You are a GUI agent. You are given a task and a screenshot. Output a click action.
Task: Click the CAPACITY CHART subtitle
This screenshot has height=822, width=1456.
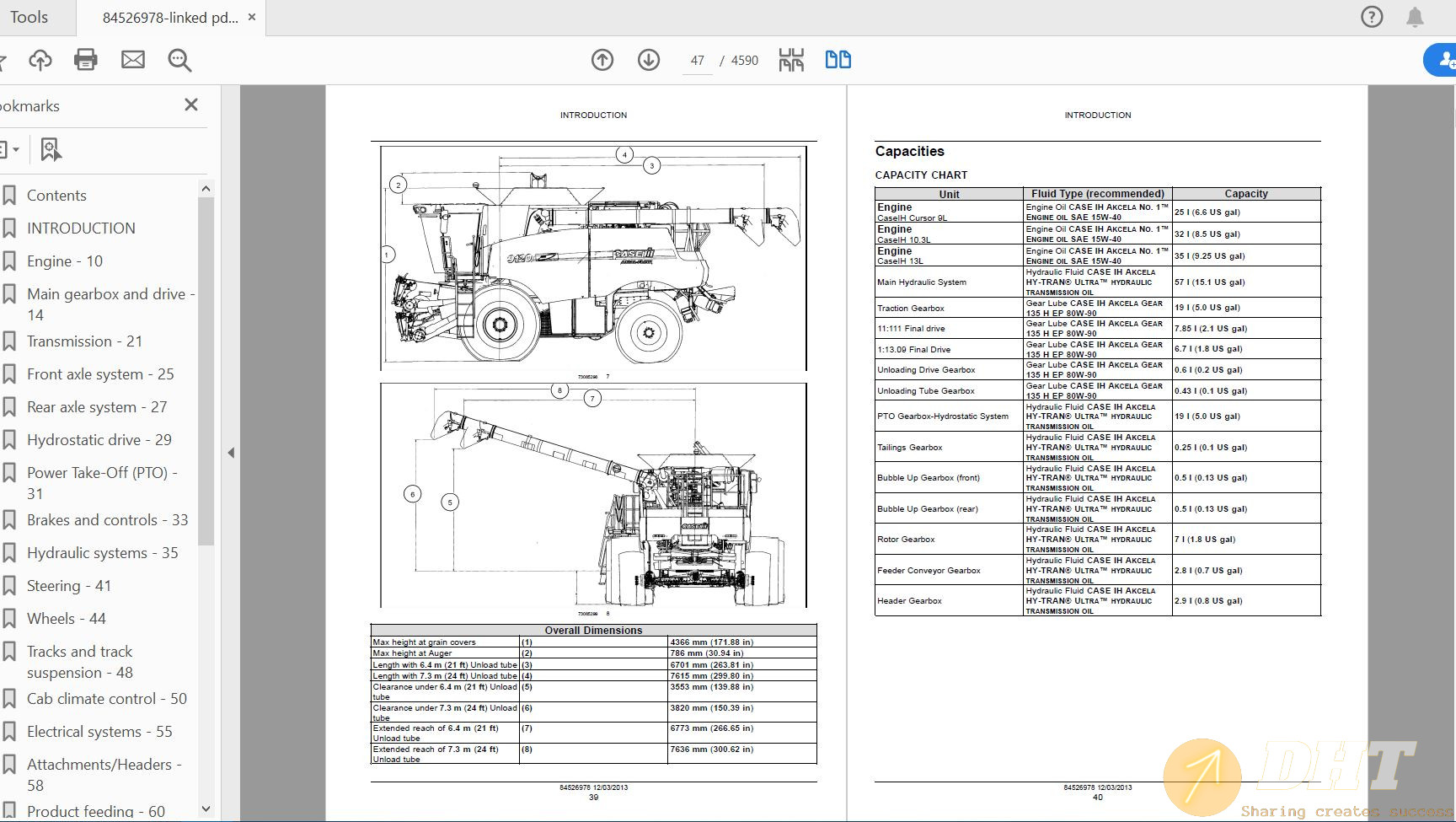921,175
